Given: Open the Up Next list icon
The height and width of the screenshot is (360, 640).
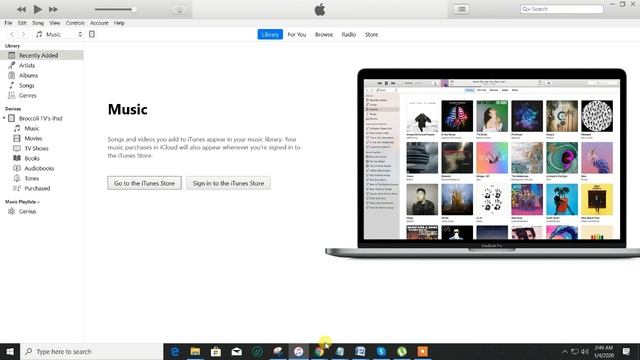Looking at the screenshot, I should (461, 9).
